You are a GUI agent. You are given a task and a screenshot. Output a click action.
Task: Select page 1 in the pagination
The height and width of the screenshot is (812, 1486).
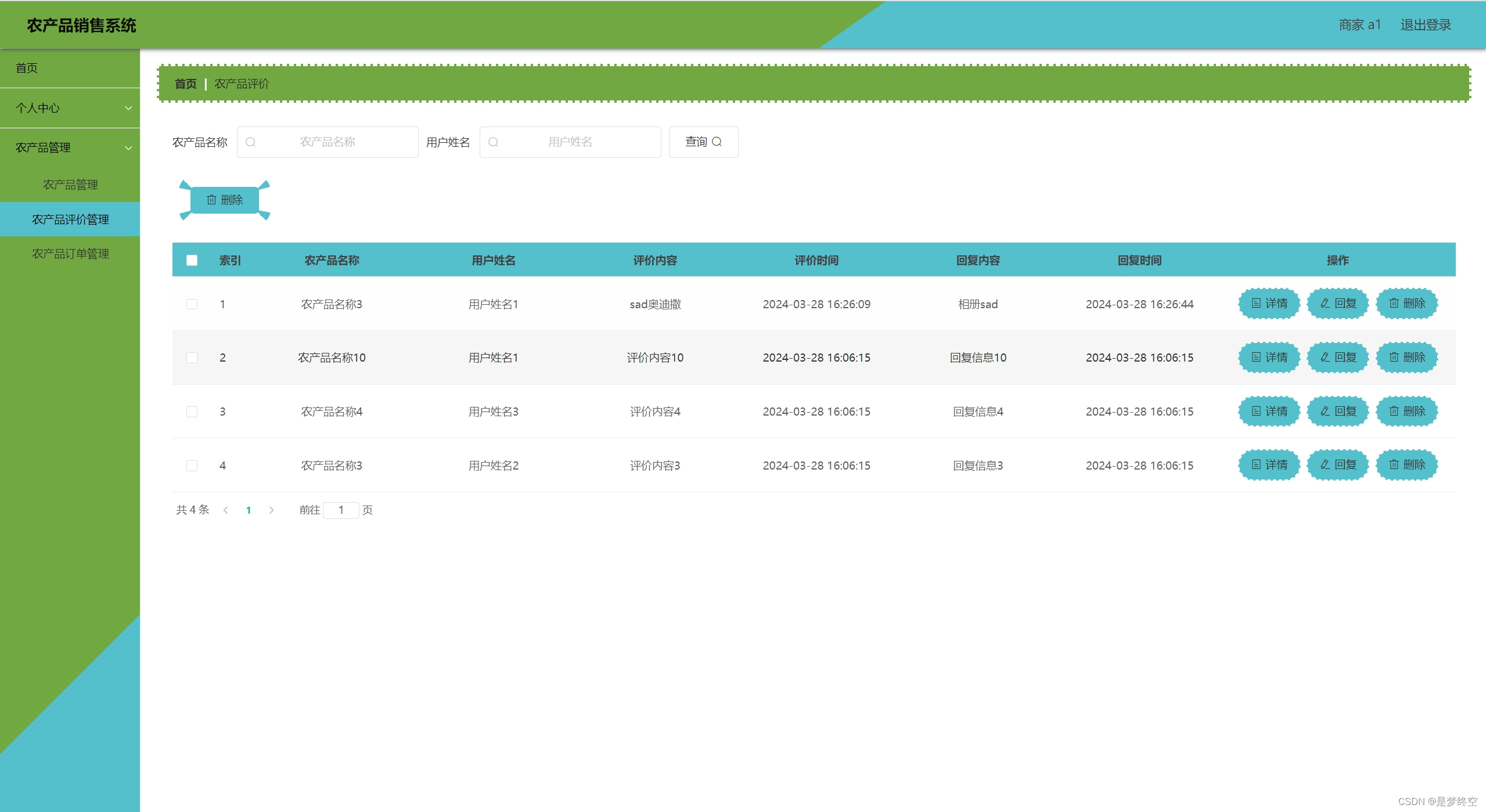point(249,510)
